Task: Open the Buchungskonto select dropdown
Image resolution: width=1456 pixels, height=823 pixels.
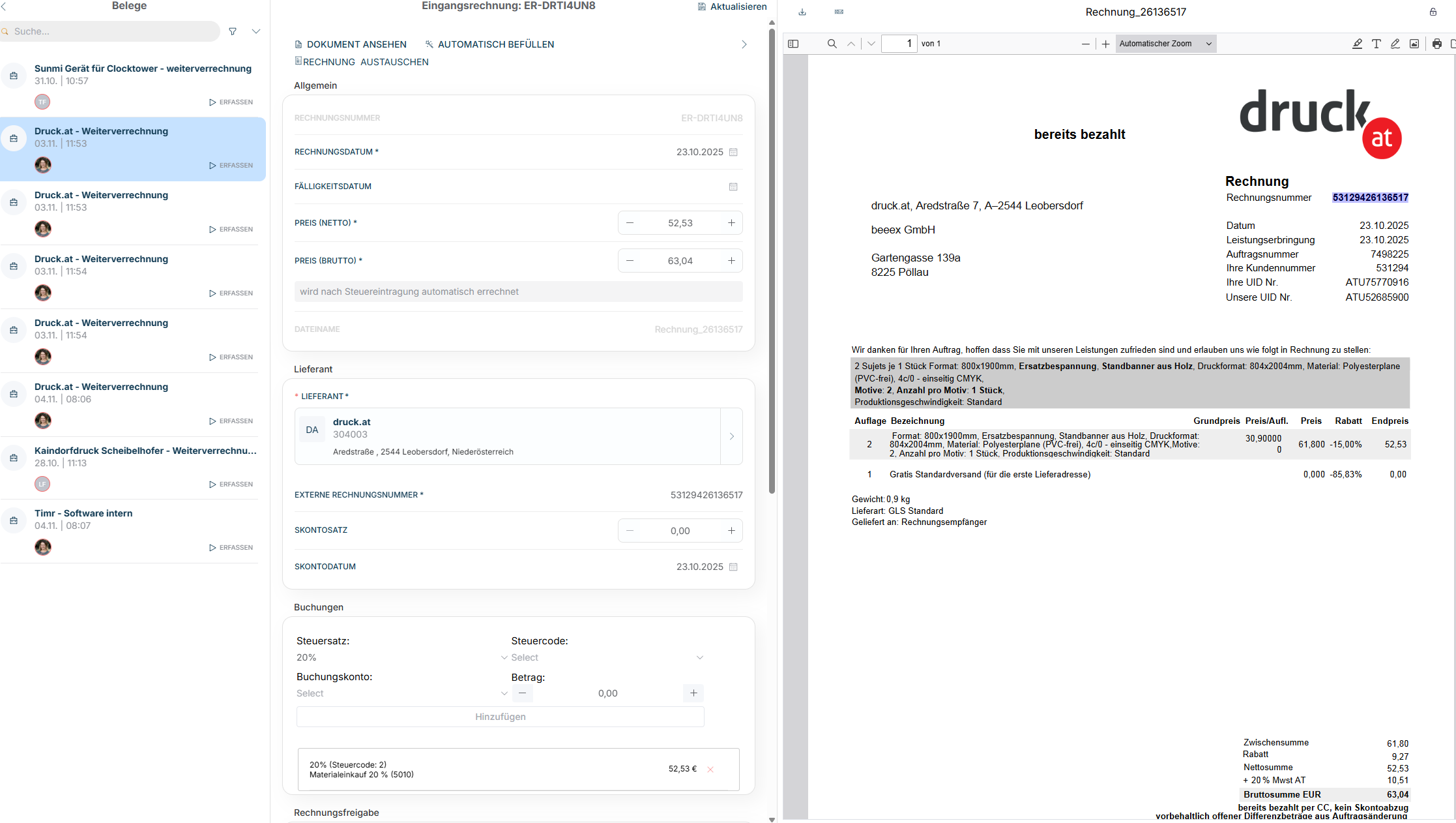Action: pos(401,693)
